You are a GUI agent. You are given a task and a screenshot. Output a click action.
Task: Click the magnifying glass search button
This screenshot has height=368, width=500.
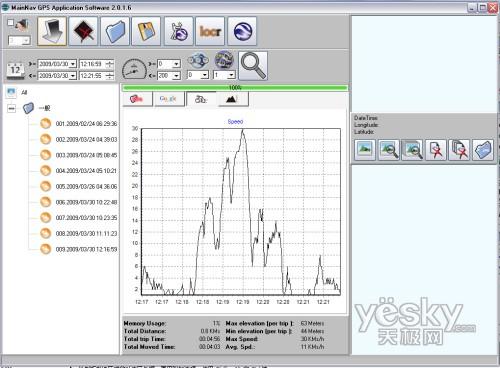(253, 66)
